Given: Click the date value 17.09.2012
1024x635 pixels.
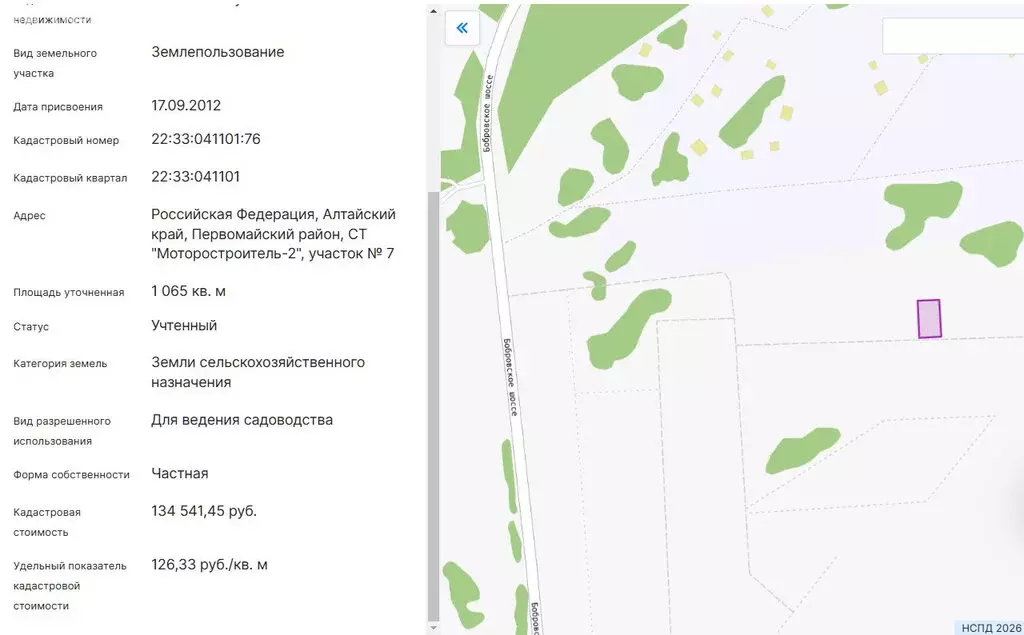Looking at the screenshot, I should point(186,105).
